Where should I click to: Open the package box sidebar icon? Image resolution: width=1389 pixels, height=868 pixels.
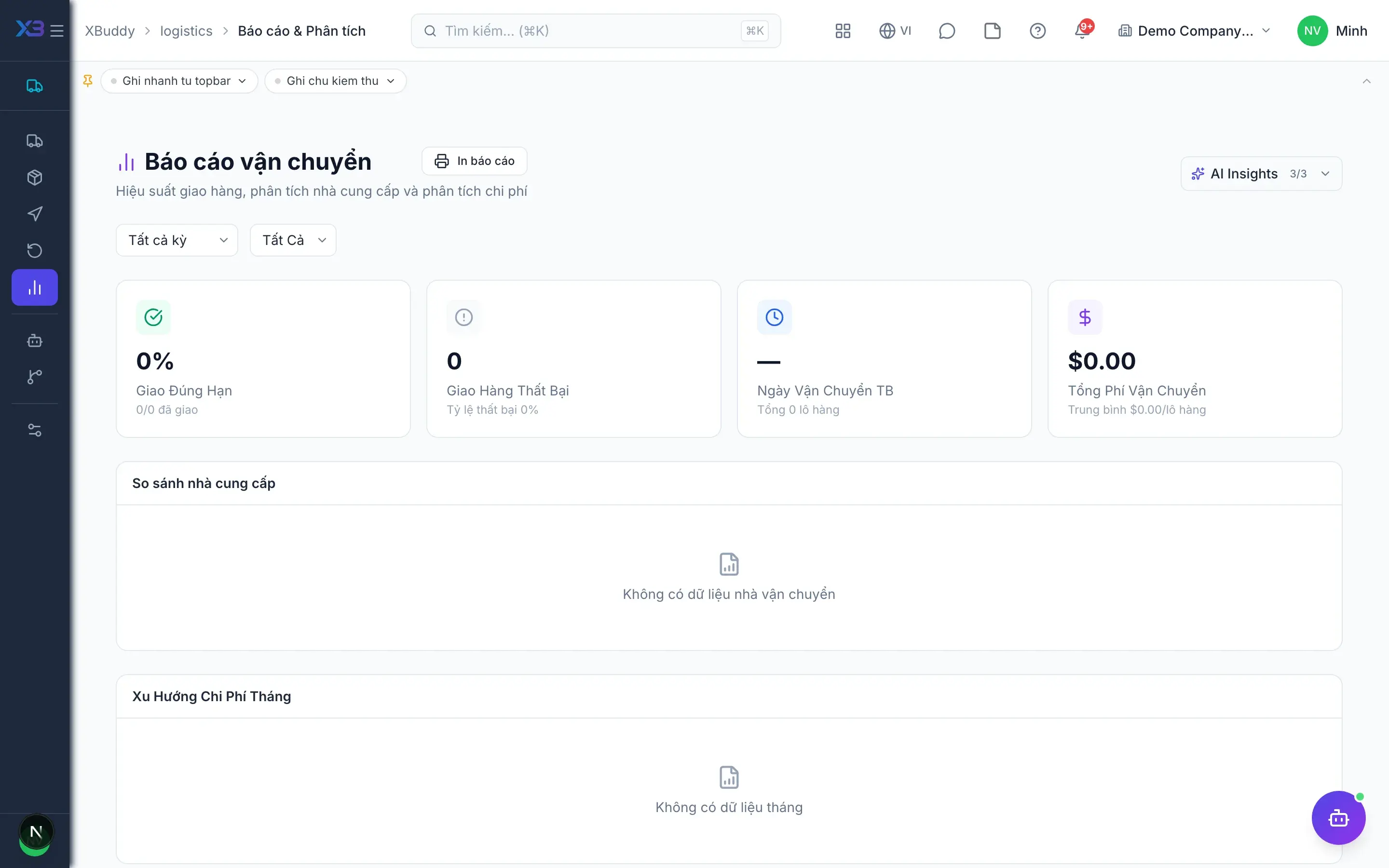35,177
